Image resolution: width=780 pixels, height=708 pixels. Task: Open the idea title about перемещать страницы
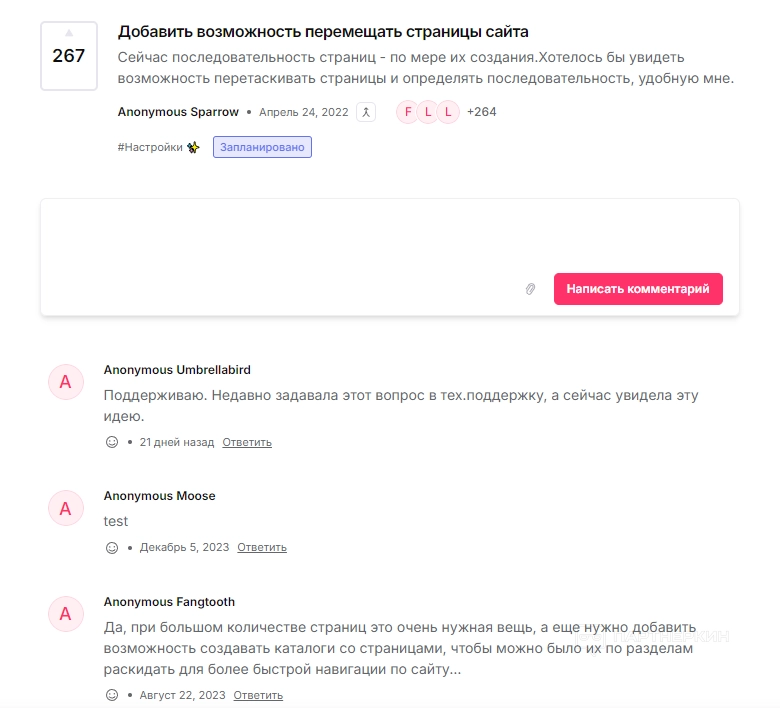(323, 32)
